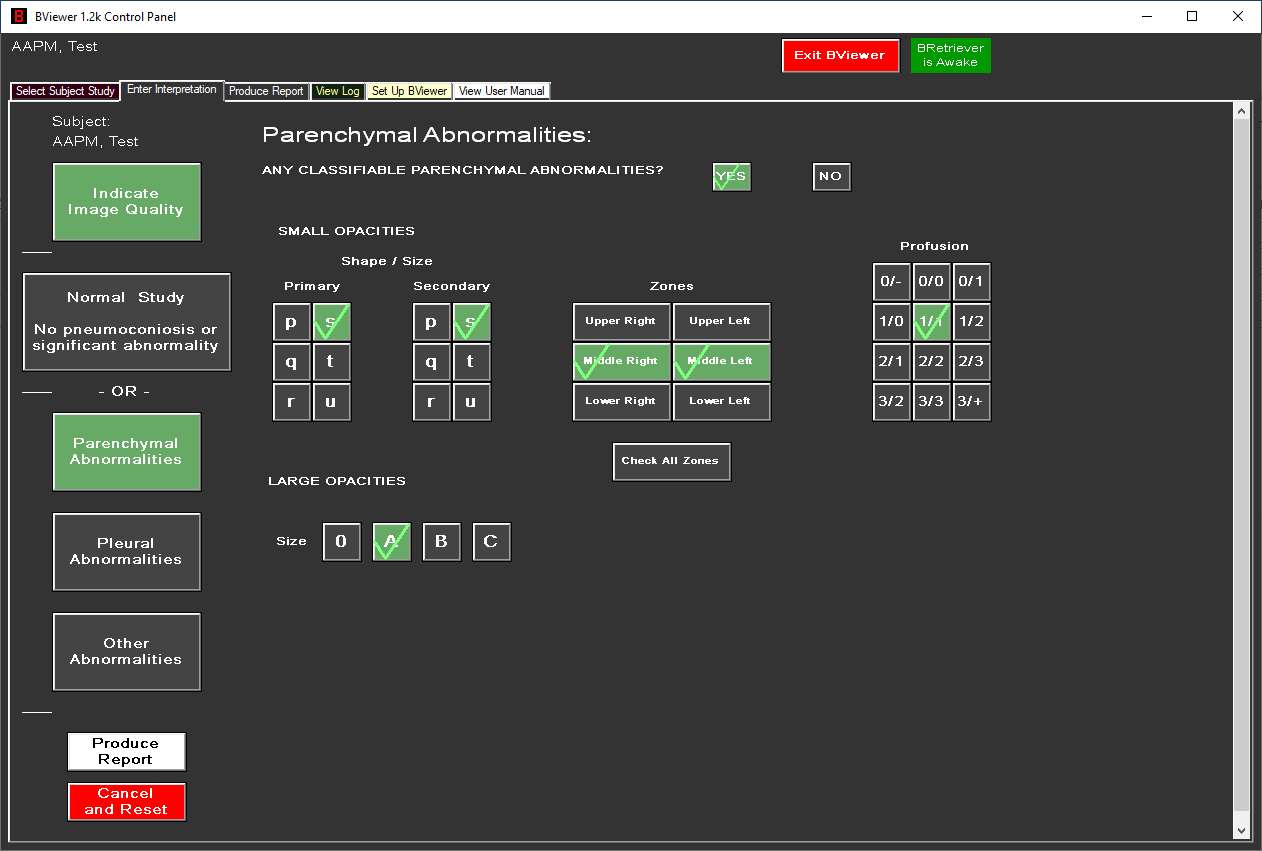Click the BViewer logo icon in title bar

tap(18, 16)
